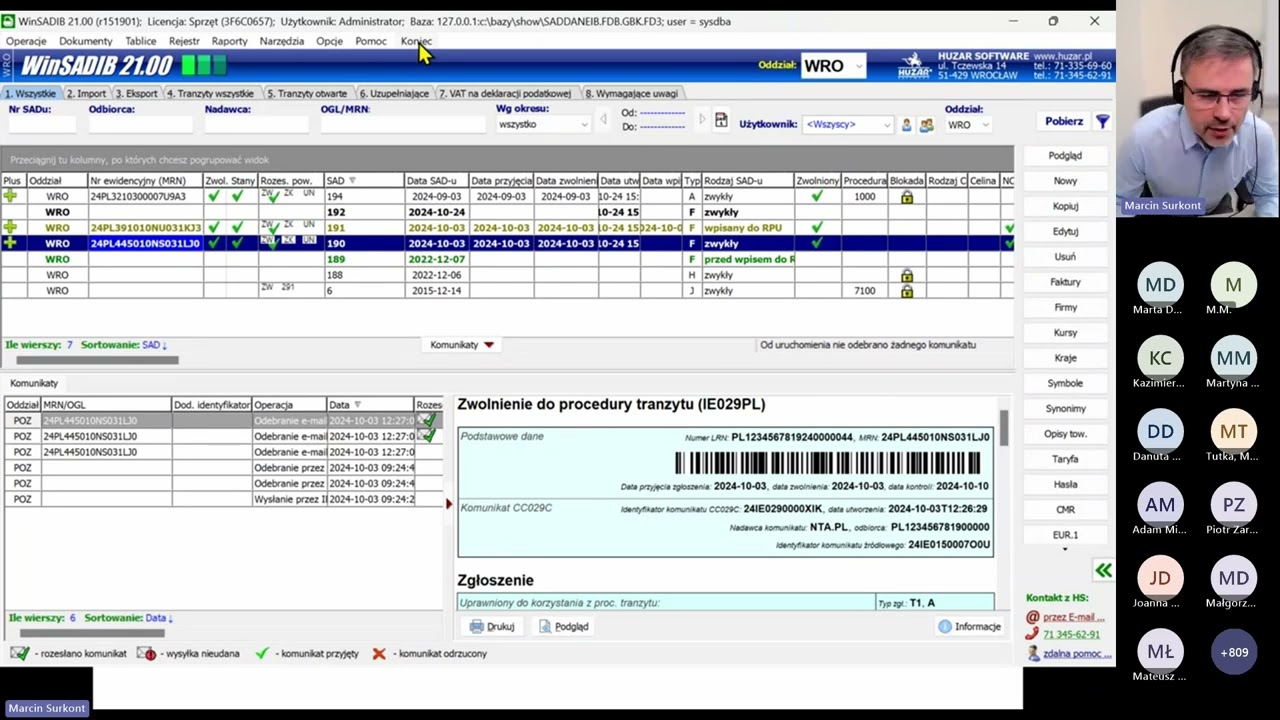
Task: Open the Raporty menu
Action: click(x=229, y=41)
